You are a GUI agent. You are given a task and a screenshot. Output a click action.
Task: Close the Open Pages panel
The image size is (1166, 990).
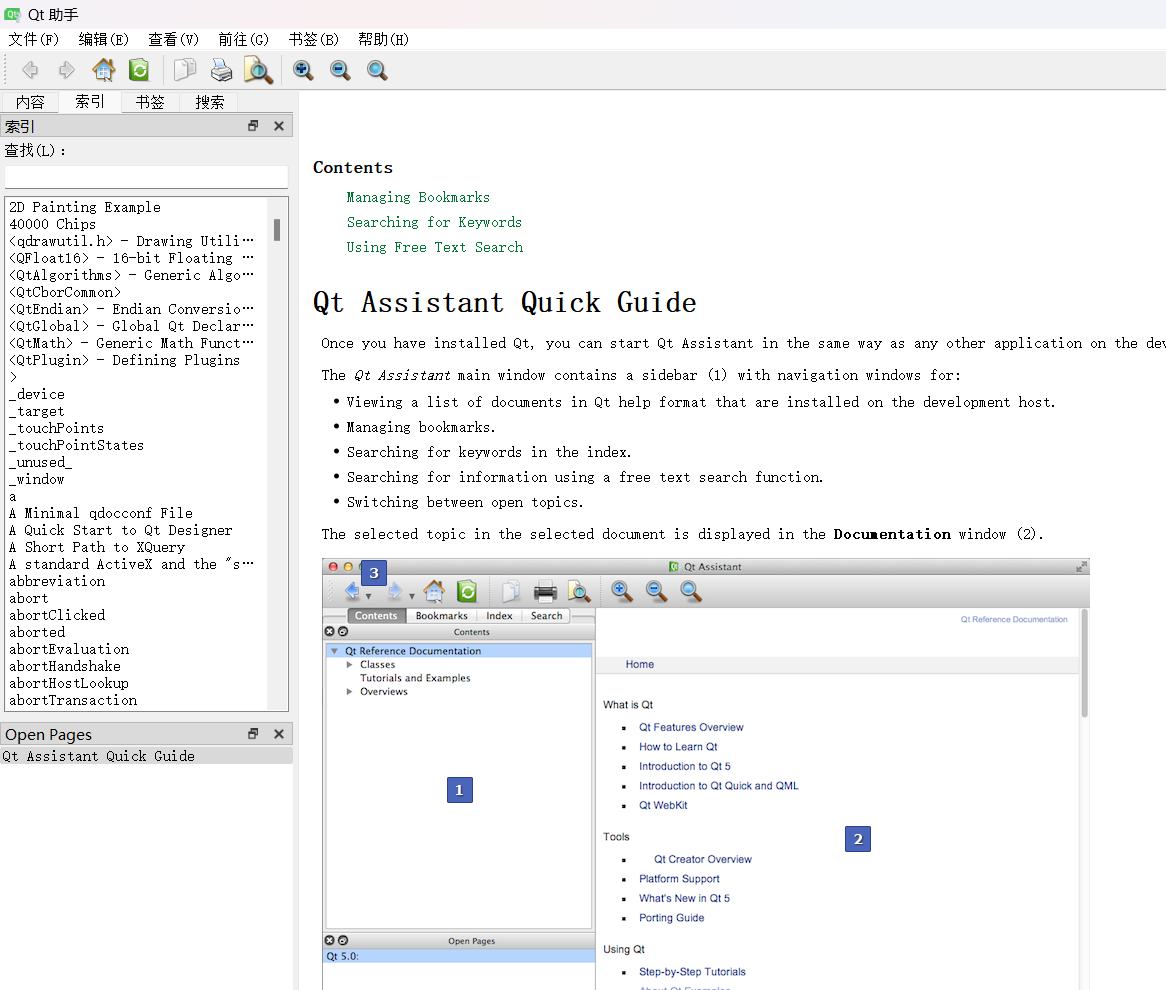pos(279,733)
